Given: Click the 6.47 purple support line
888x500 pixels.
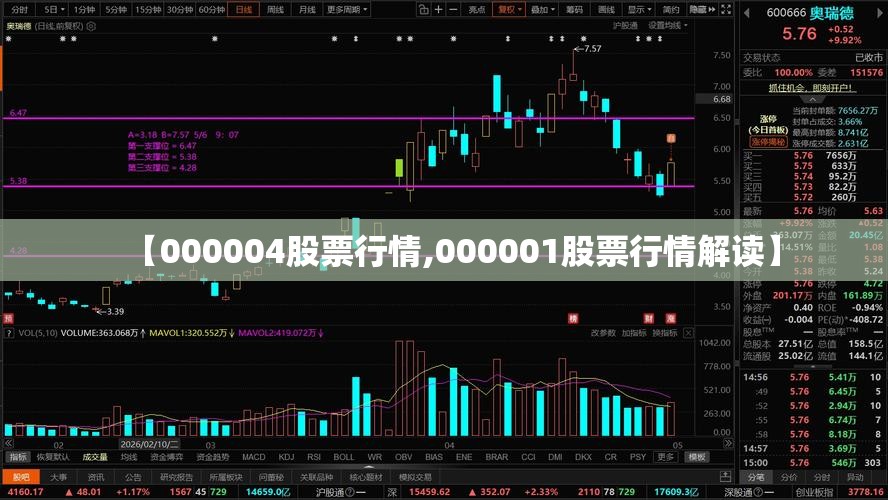Looking at the screenshot, I should [x=348, y=118].
